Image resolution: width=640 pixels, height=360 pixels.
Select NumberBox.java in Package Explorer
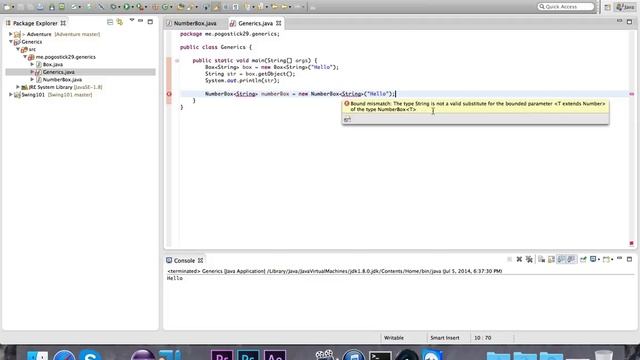62,80
